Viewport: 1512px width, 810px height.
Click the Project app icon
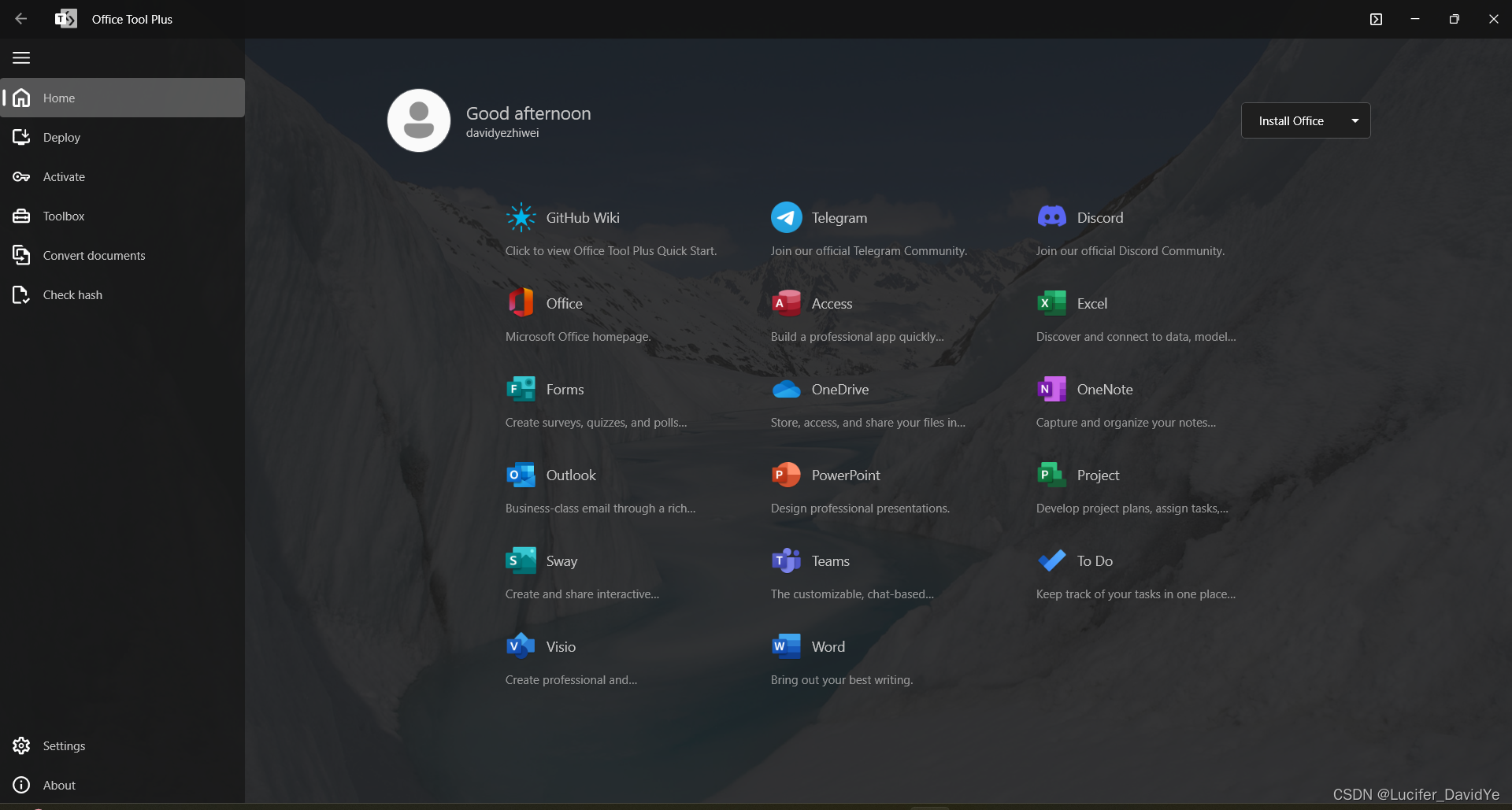click(x=1051, y=475)
